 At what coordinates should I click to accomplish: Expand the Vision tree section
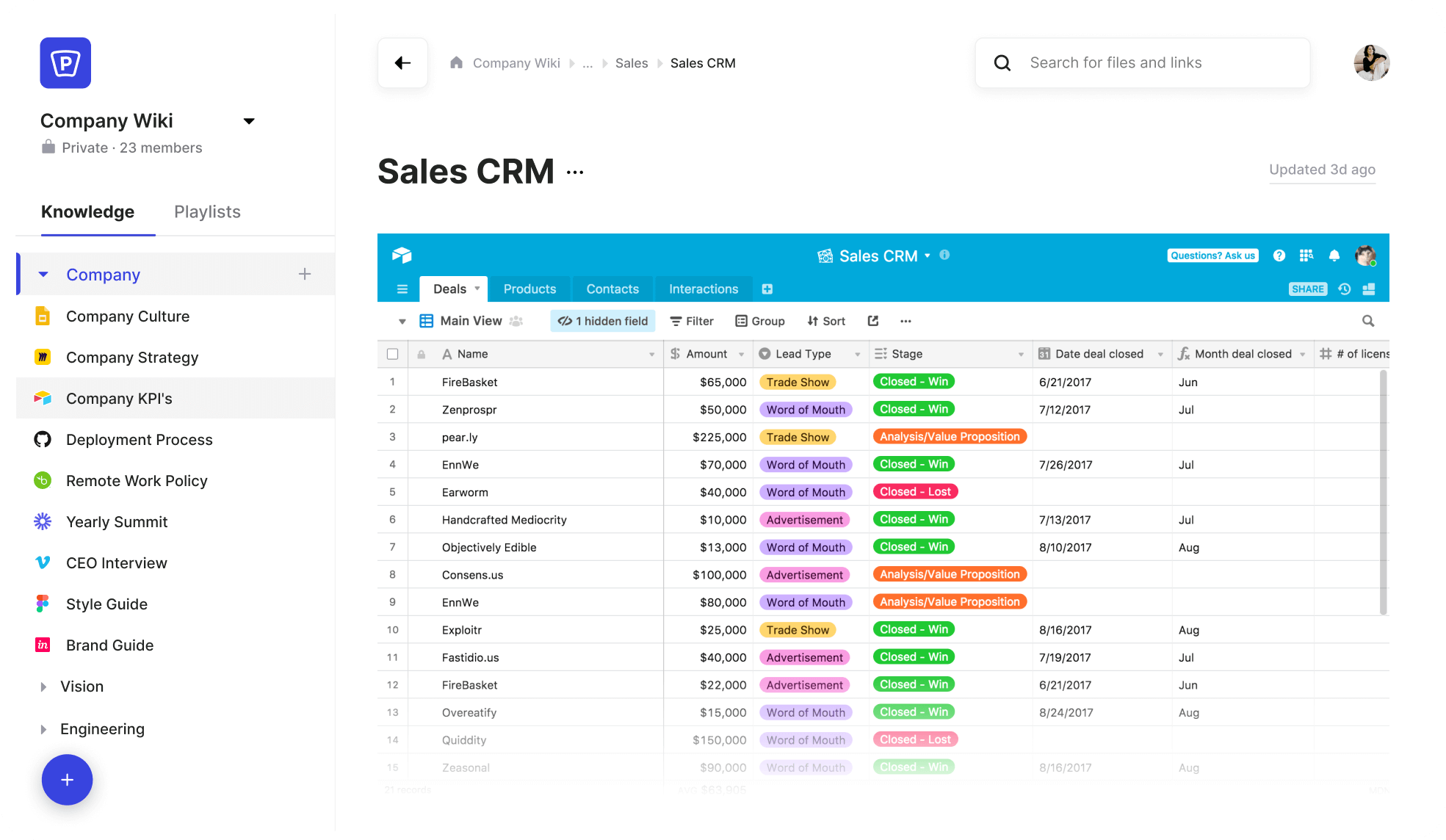43,687
